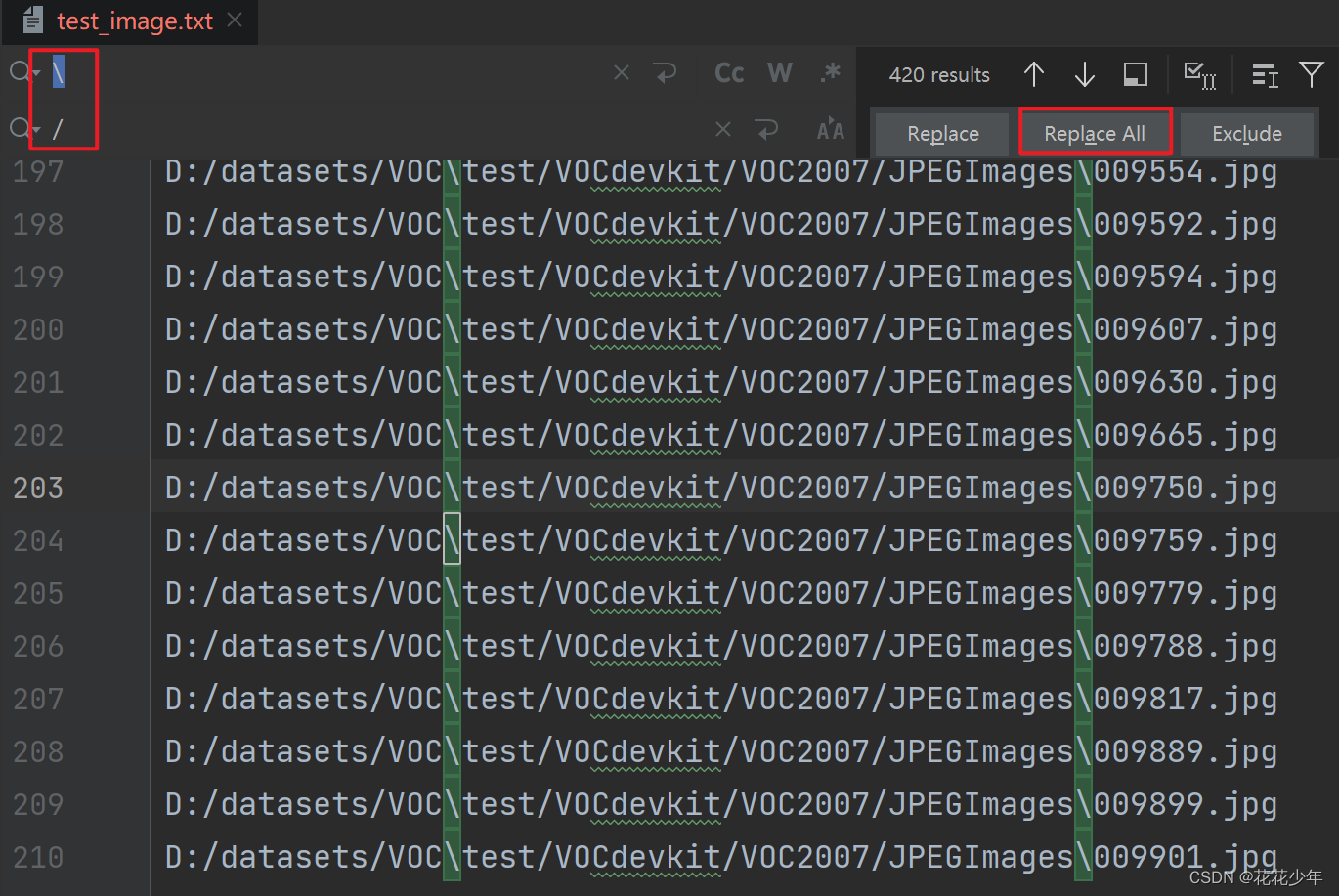Open search history dropdown in find field
This screenshot has width=1339, height=896.
pos(24,72)
